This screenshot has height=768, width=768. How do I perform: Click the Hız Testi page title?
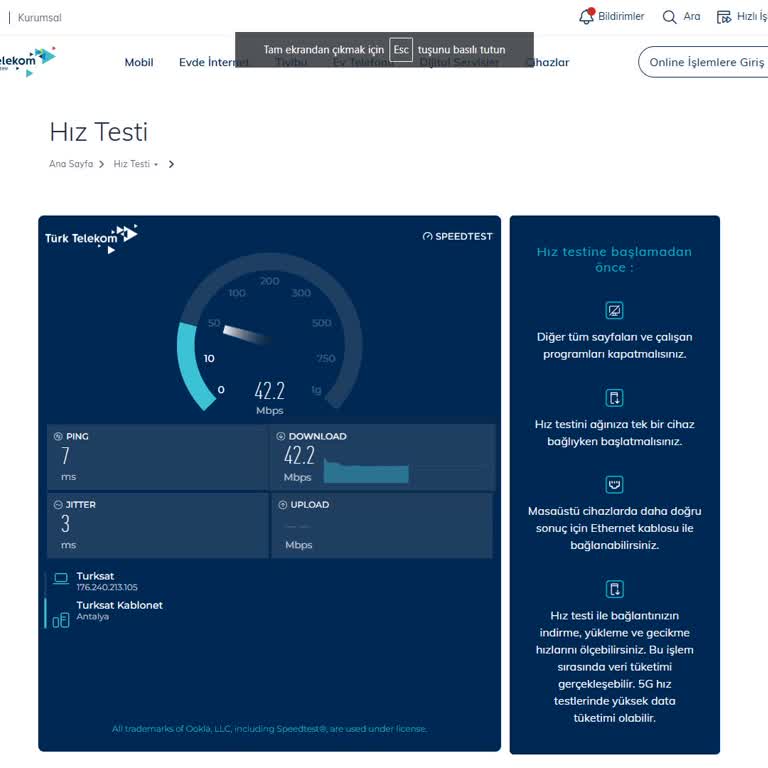[98, 132]
